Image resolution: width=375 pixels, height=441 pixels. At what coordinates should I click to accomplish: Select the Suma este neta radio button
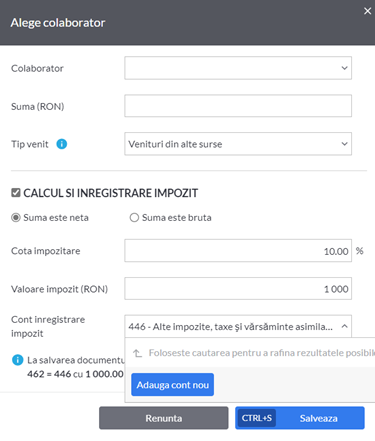[x=16, y=218]
